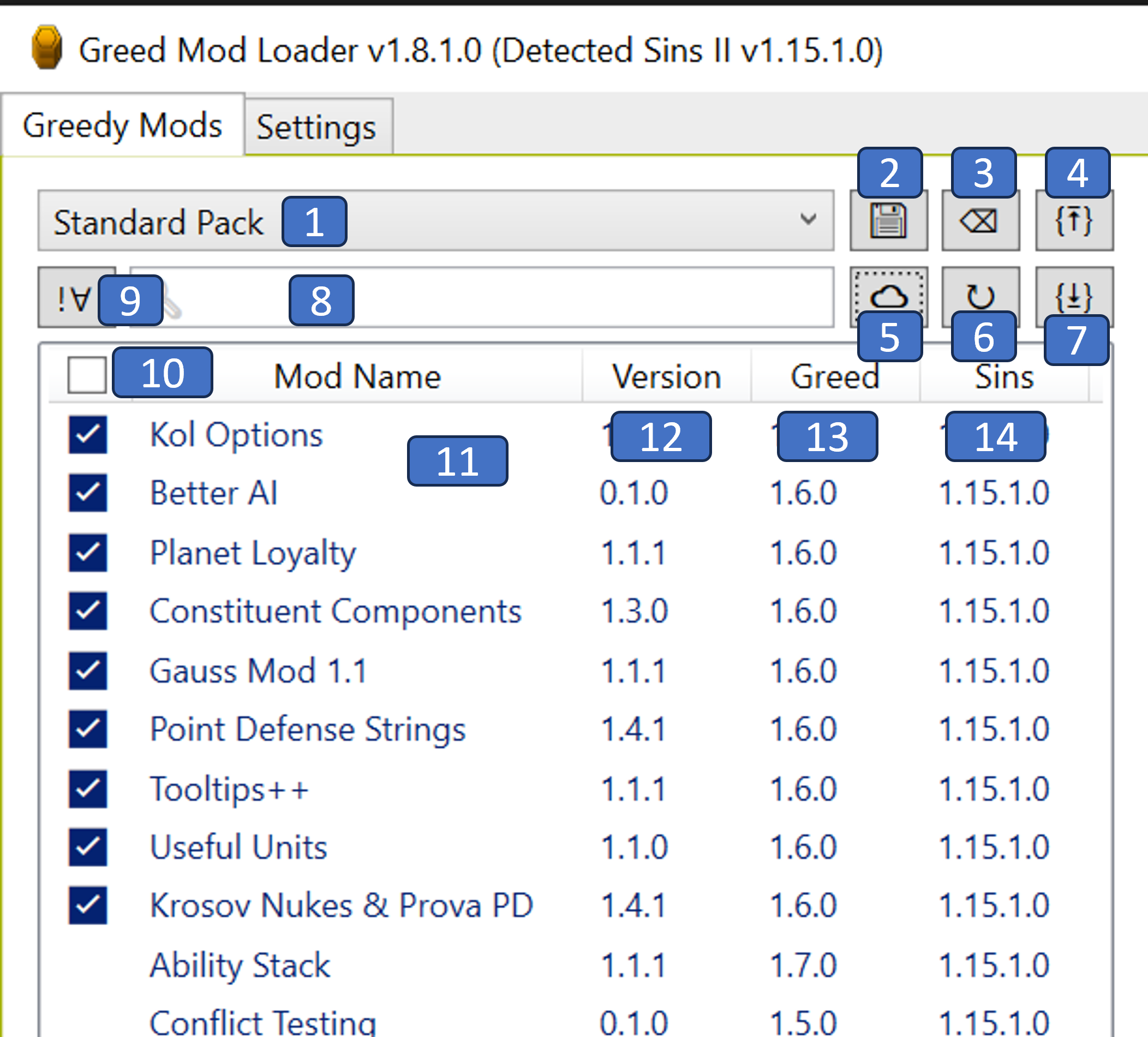Select the Tooltips++ mod name
Screen dimensions: 1148x1037
point(230,790)
